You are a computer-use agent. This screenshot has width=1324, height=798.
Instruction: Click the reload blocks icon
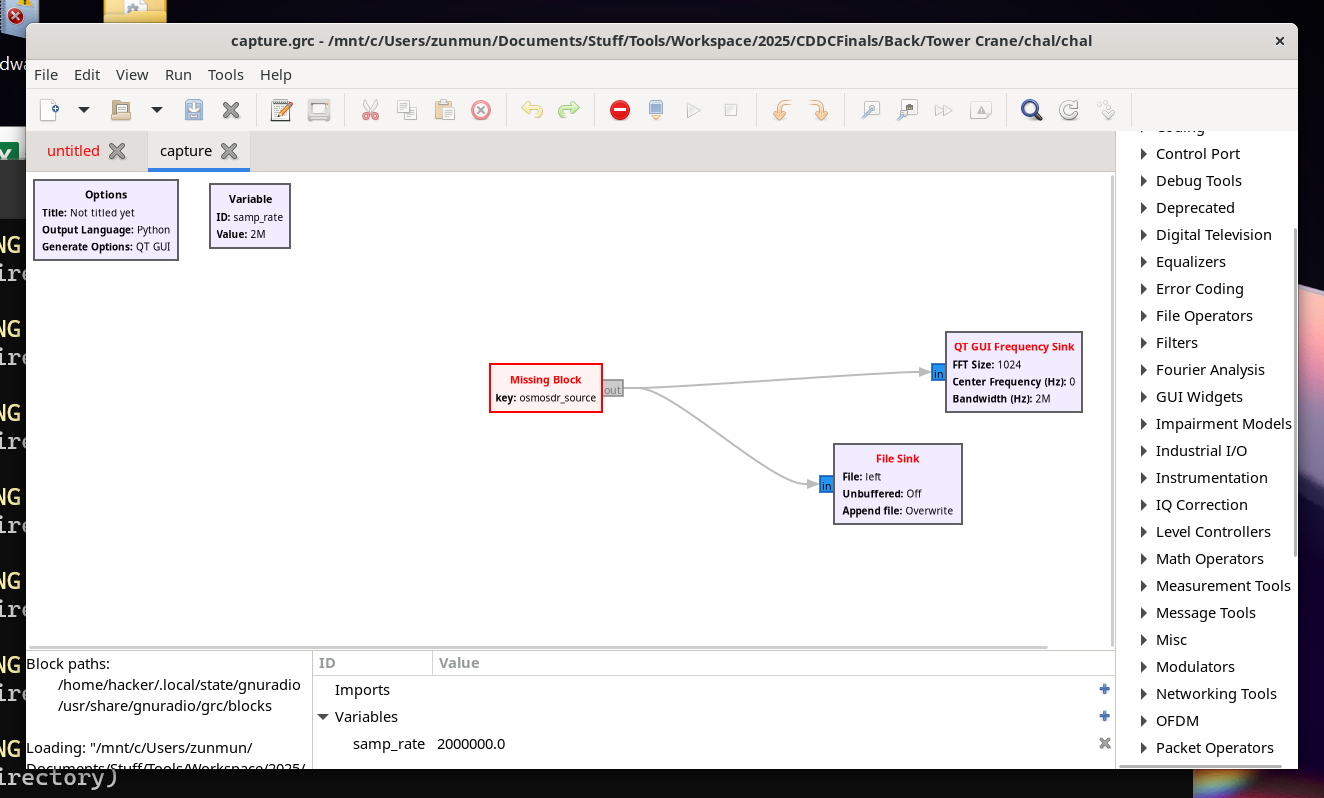1068,110
